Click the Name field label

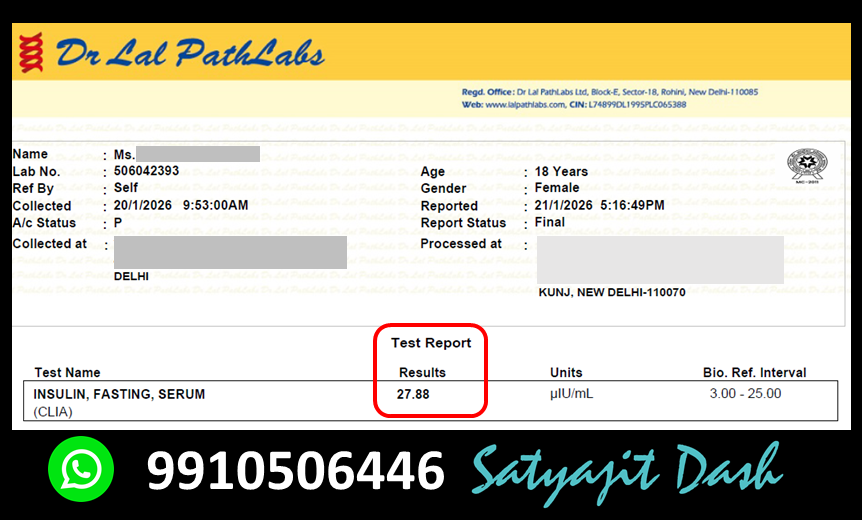click(x=30, y=154)
